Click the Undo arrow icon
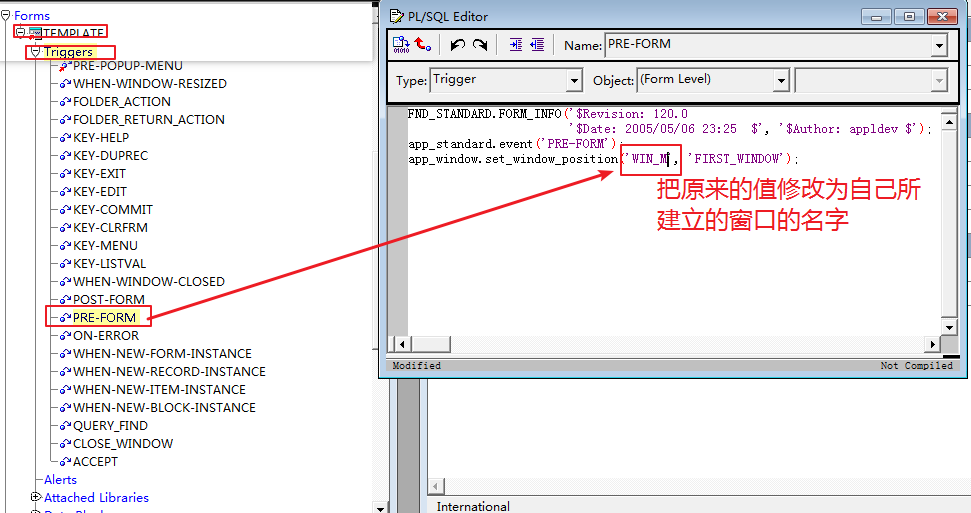Screen dimensions: 971x513 [x=458, y=45]
